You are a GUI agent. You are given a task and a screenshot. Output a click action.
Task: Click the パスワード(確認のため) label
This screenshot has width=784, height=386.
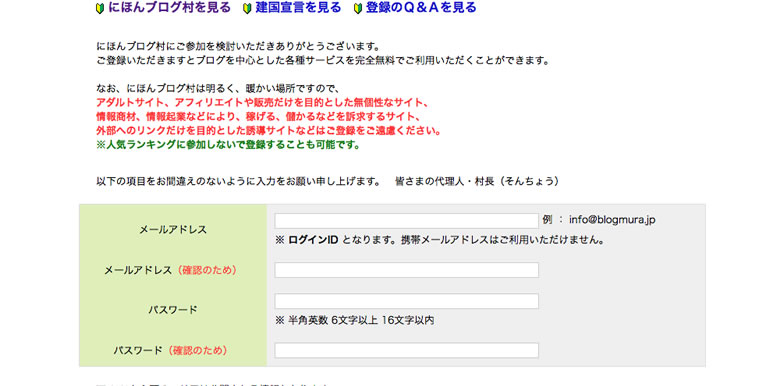point(170,350)
